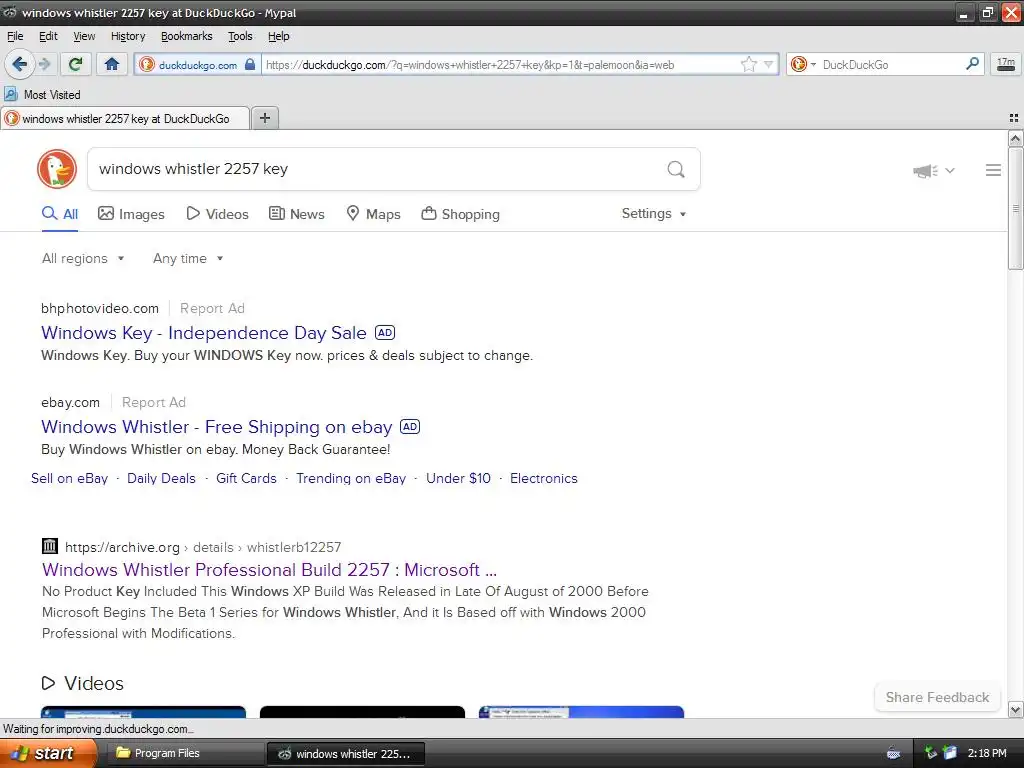Bookmark this page with the star icon

pyautogui.click(x=748, y=64)
